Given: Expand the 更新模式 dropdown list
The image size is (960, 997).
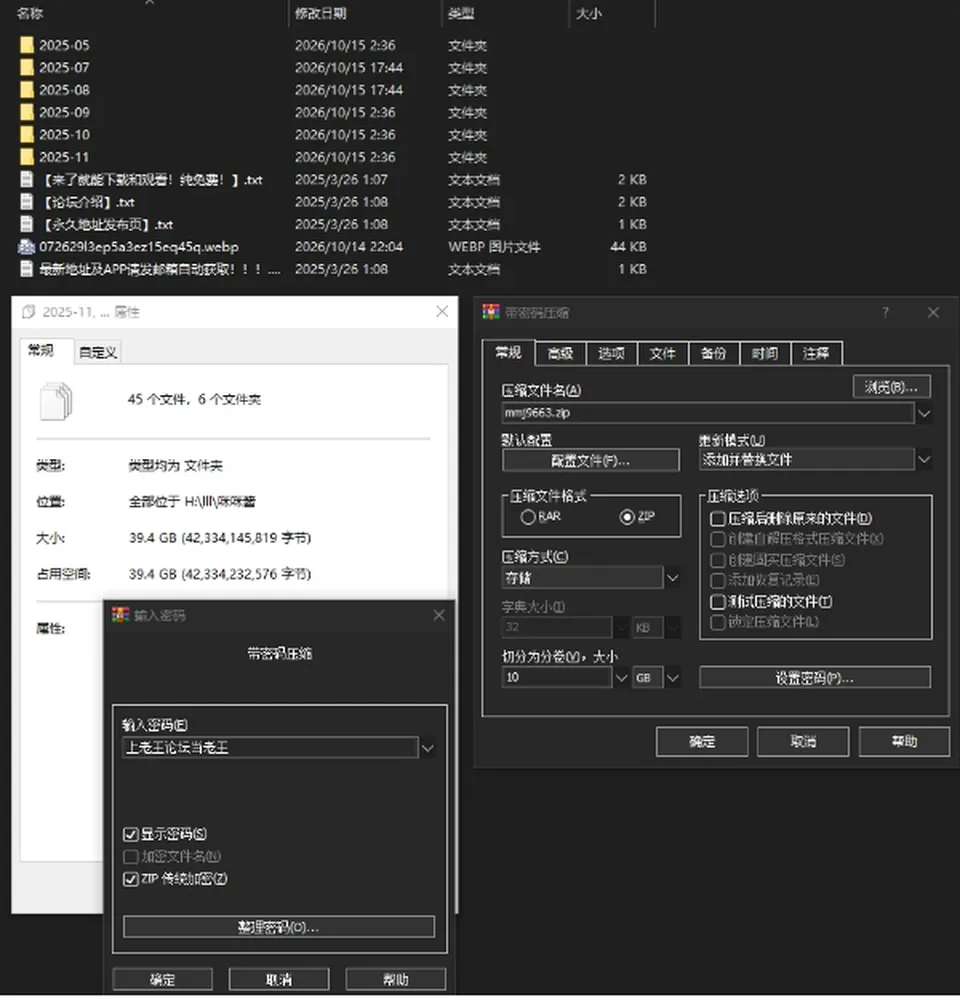Looking at the screenshot, I should [924, 459].
